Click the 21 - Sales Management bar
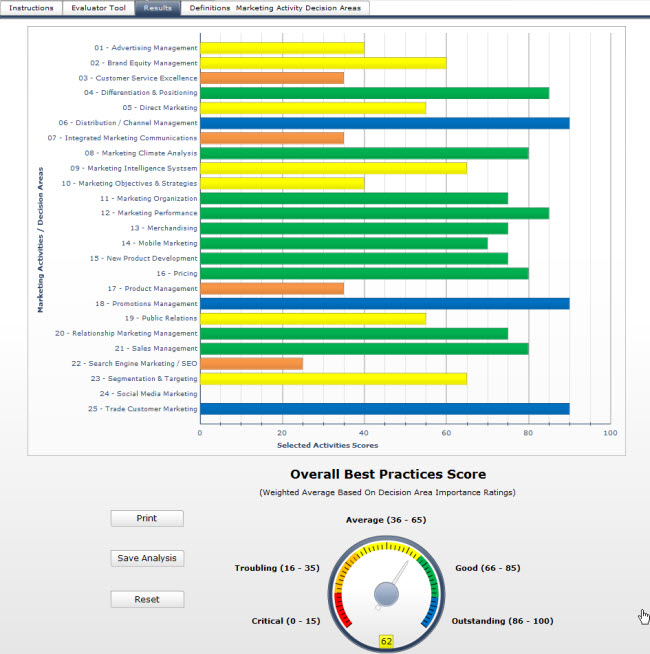The height and width of the screenshot is (654, 650). pos(364,349)
